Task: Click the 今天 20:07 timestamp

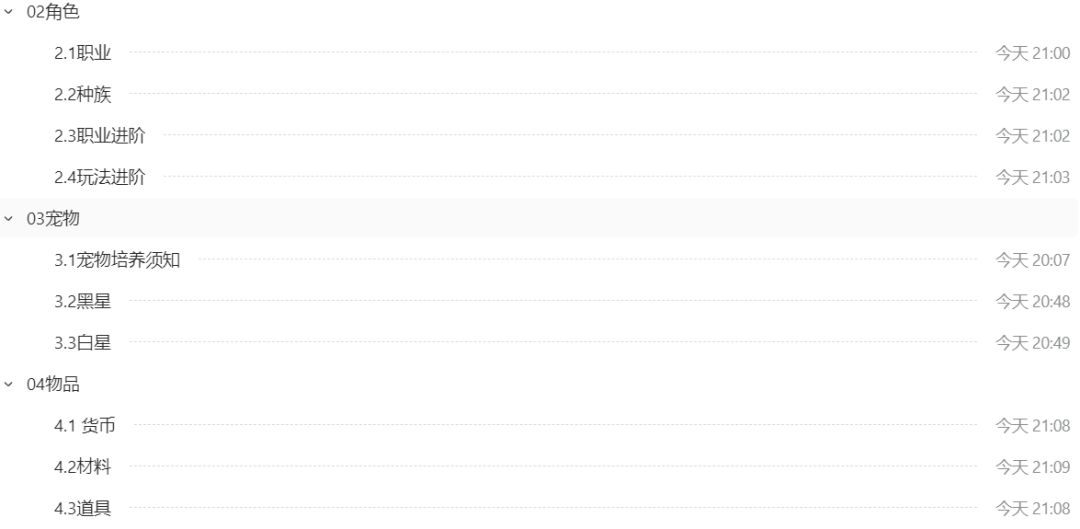Action: tap(1032, 261)
